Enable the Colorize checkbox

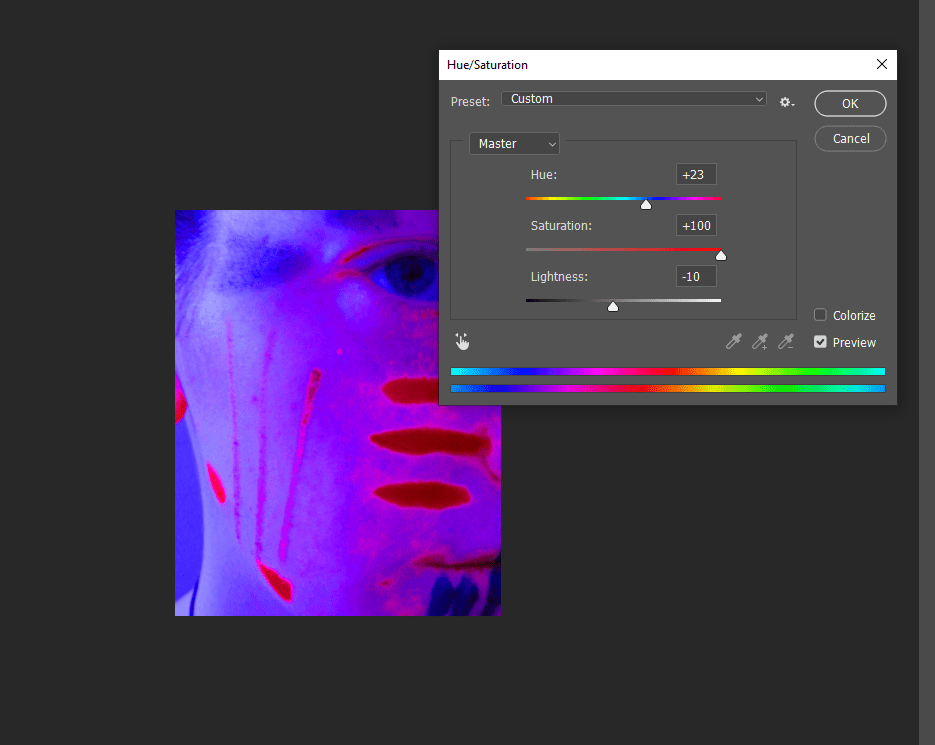tap(820, 315)
